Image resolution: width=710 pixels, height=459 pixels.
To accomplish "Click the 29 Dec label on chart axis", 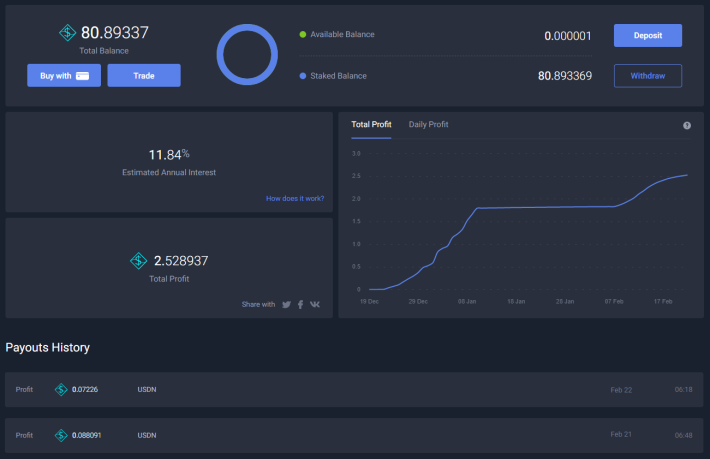I will click(418, 301).
